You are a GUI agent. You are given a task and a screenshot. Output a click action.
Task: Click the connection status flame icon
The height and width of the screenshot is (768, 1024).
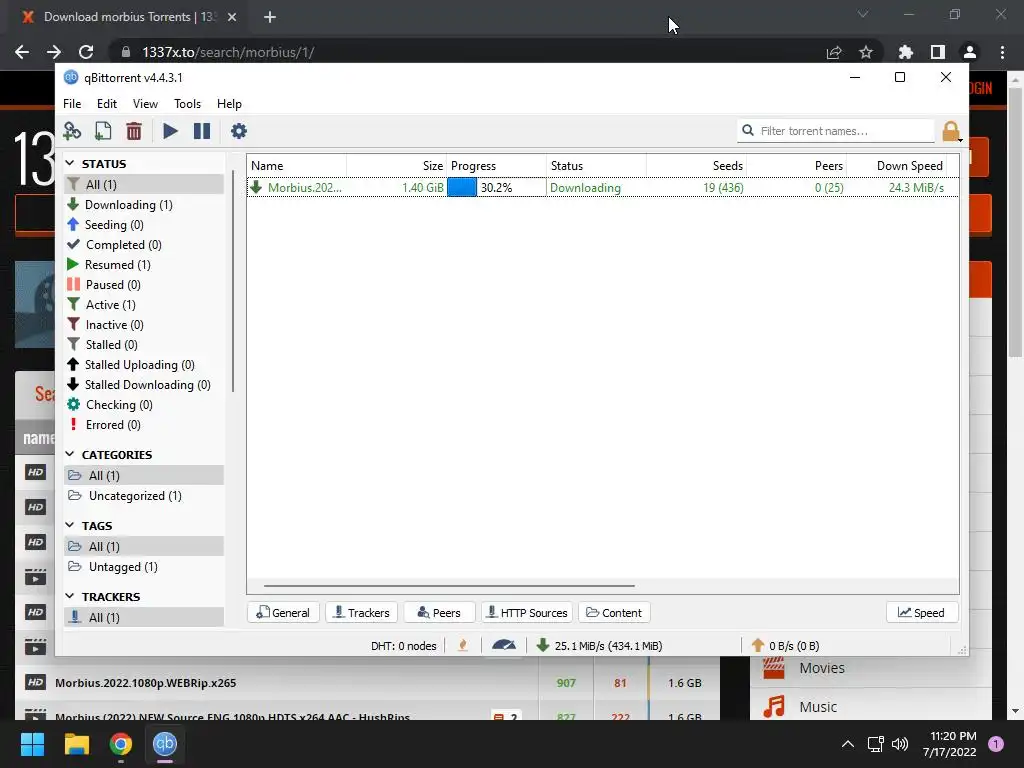coord(463,645)
